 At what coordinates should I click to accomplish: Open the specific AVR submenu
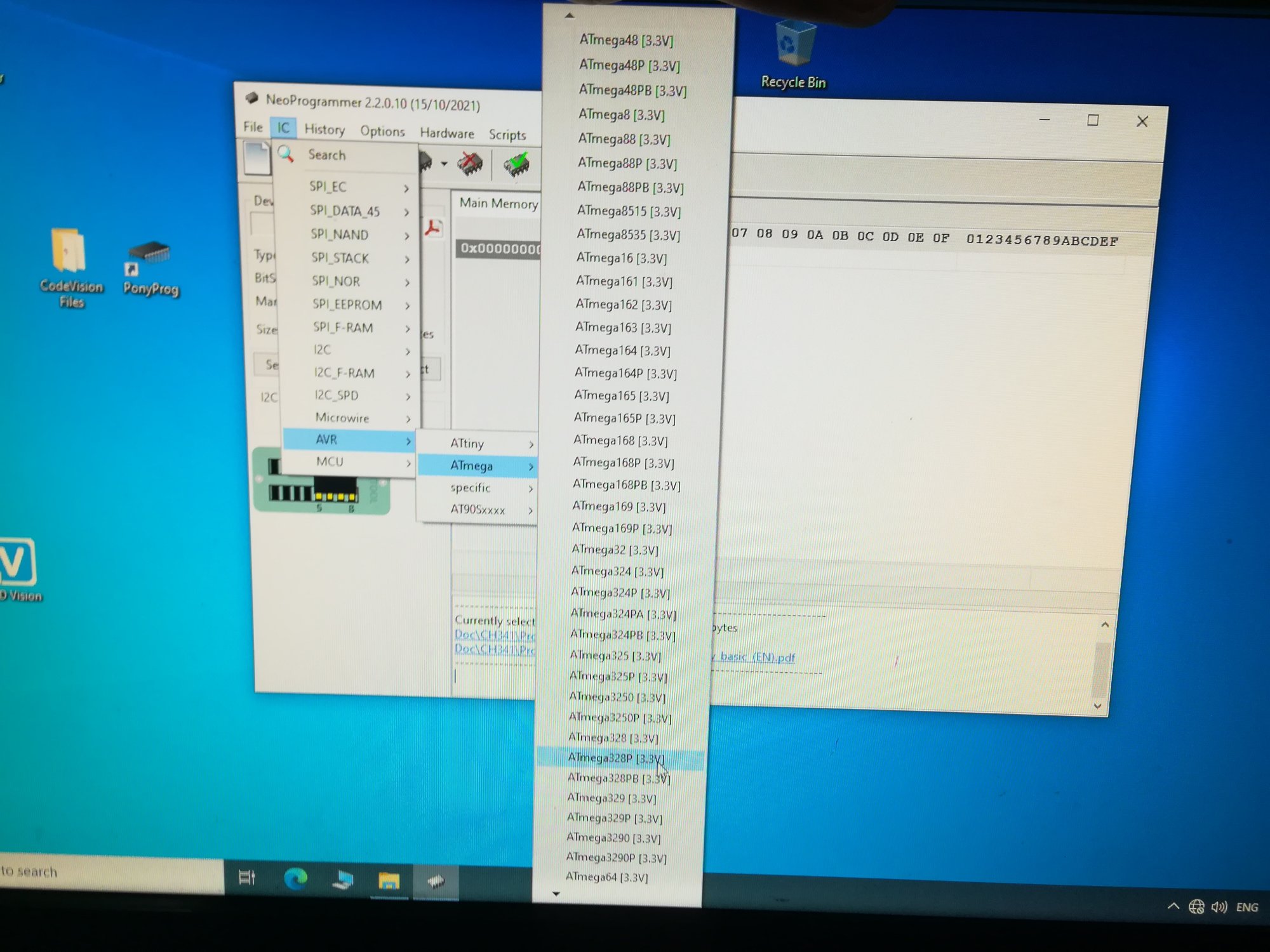[x=478, y=488]
